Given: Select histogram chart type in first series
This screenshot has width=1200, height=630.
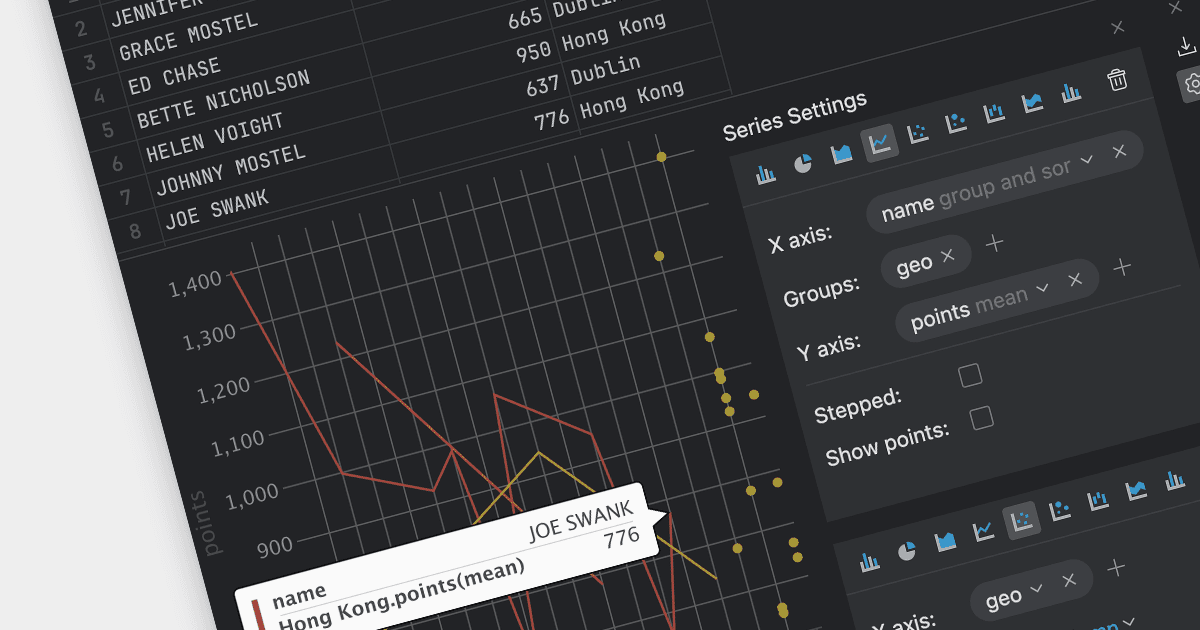Looking at the screenshot, I should click(1071, 93).
